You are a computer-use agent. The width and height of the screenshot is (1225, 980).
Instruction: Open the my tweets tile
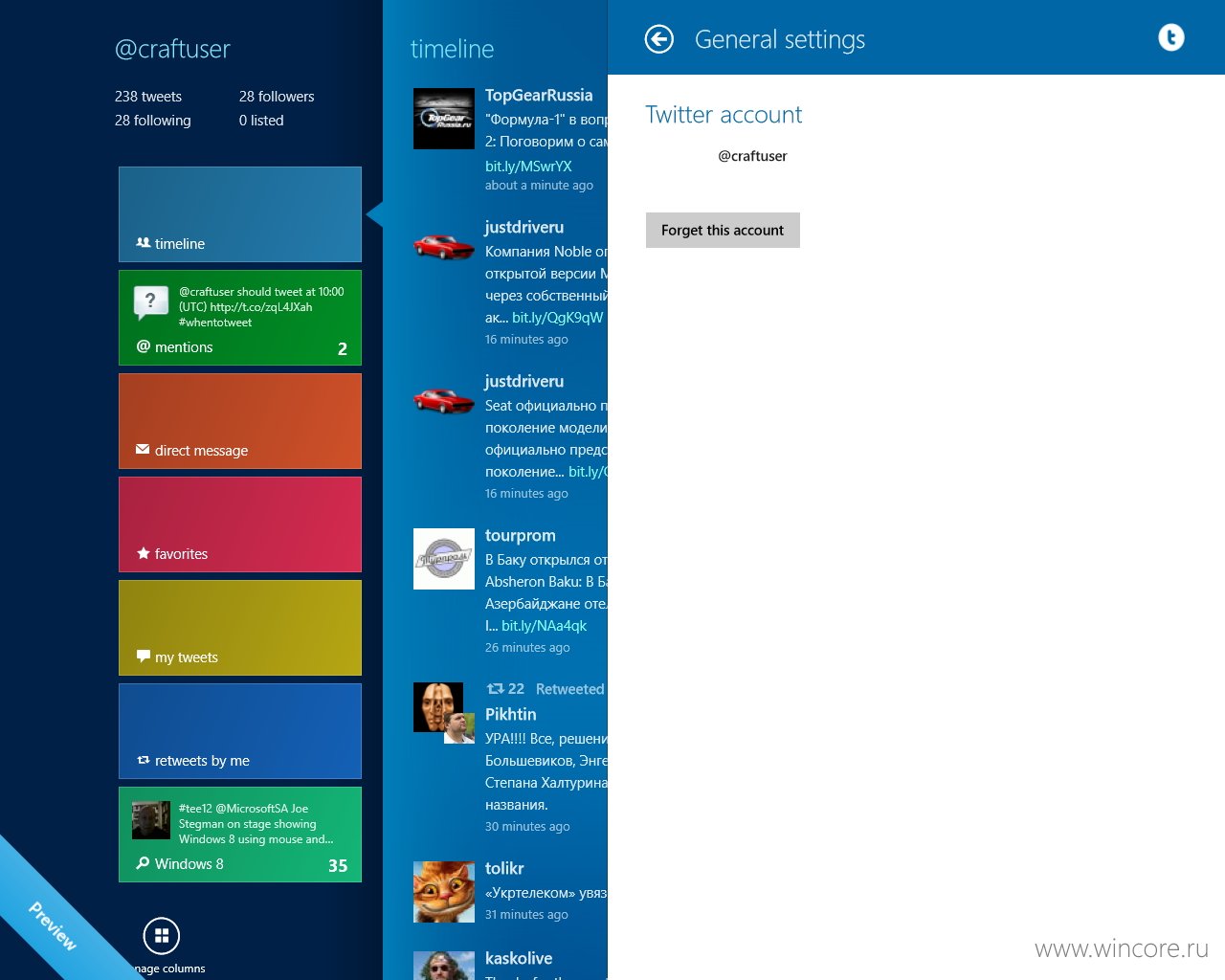coord(240,628)
